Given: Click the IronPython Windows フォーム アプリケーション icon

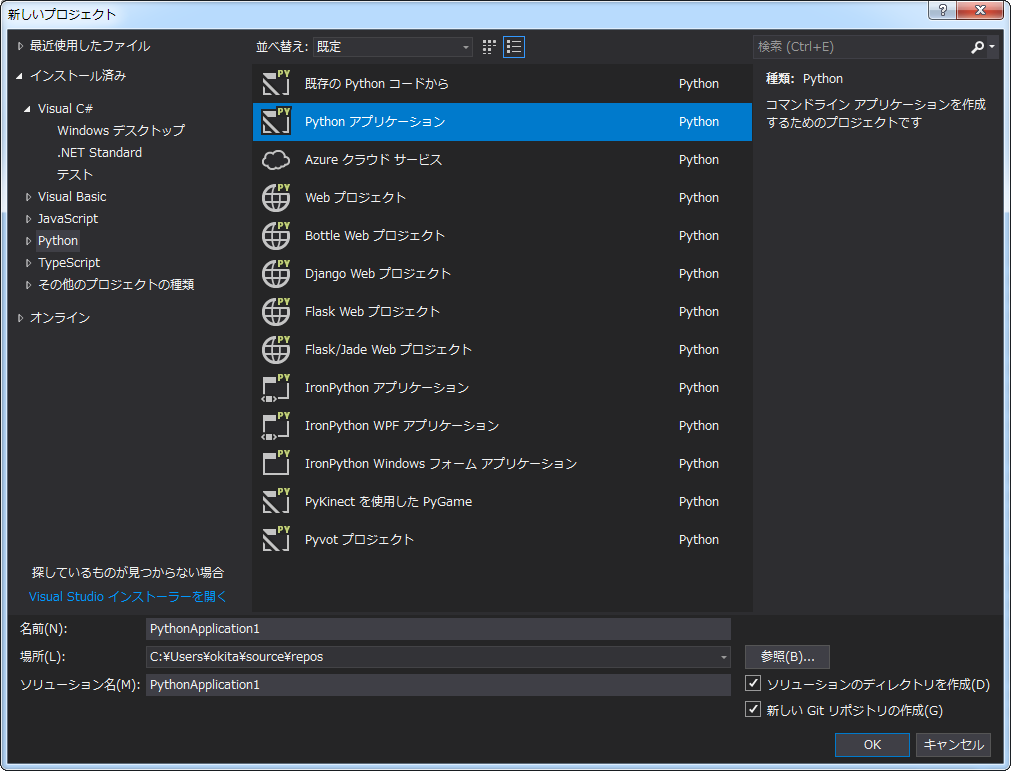Looking at the screenshot, I should click(276, 464).
